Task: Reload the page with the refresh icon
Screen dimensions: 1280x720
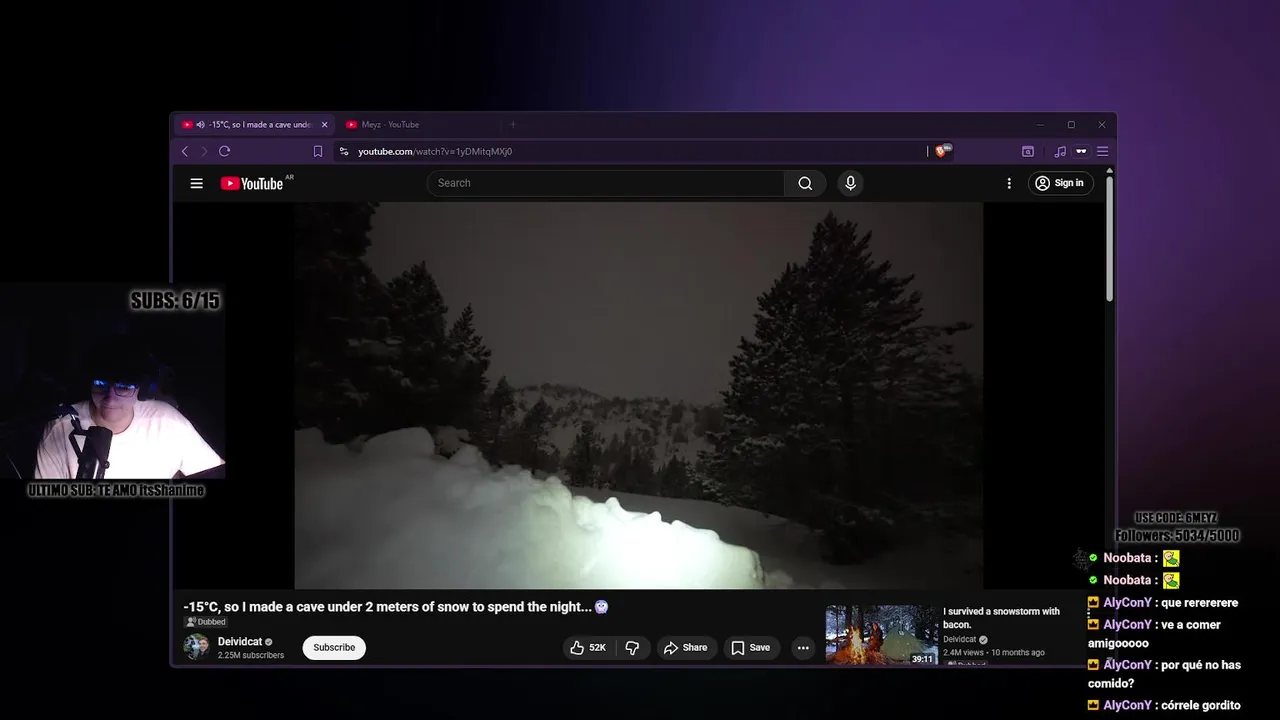Action: pos(224,151)
